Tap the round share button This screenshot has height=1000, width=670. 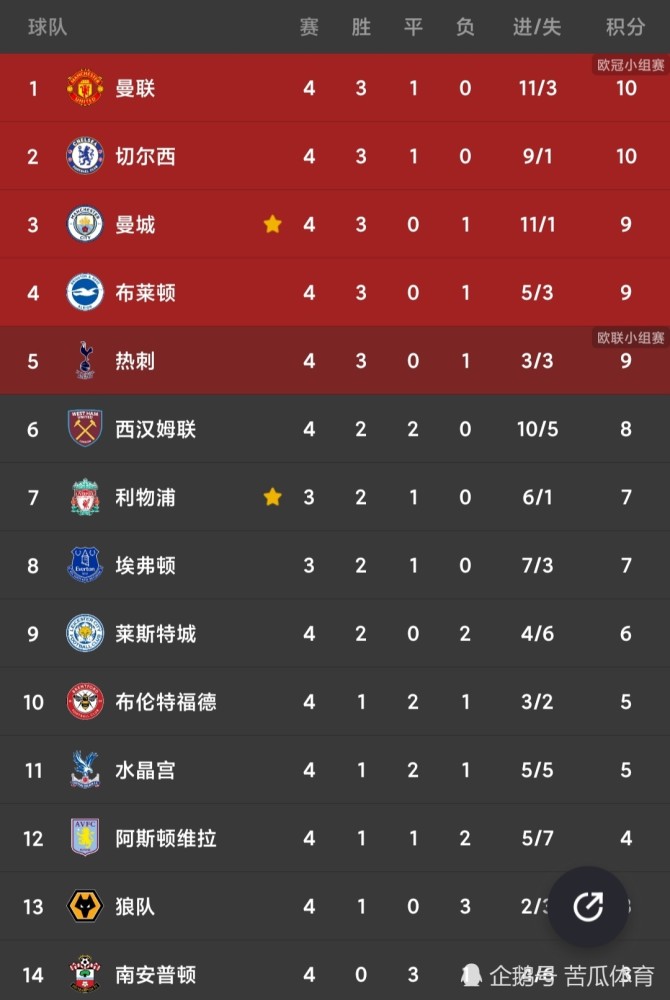click(x=588, y=906)
